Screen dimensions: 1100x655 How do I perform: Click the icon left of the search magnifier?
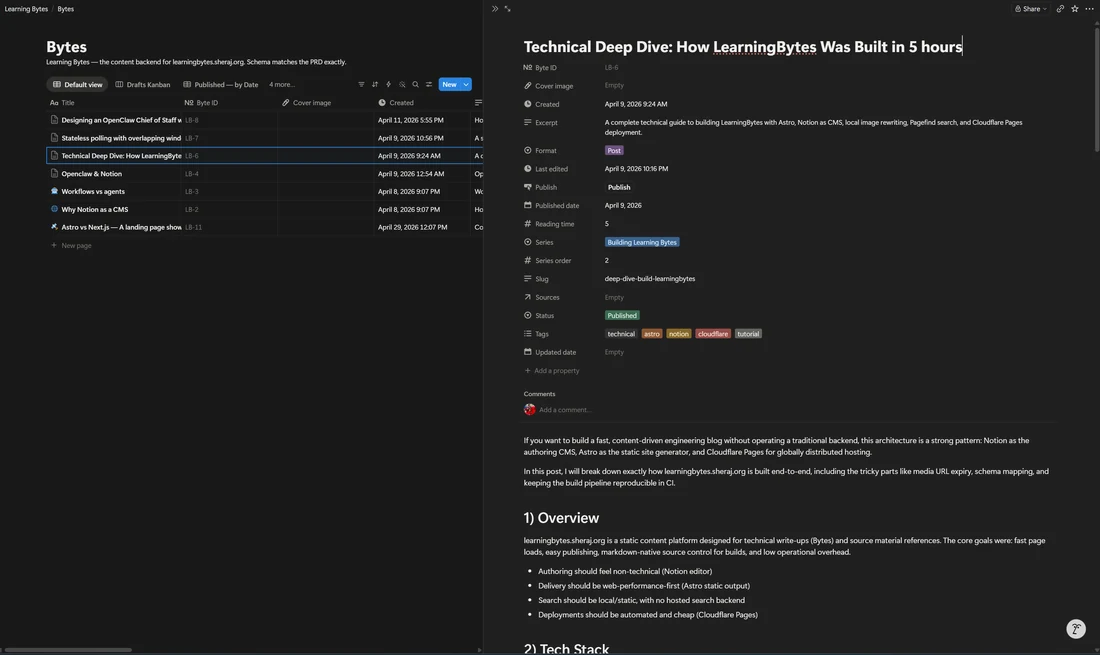click(x=402, y=84)
